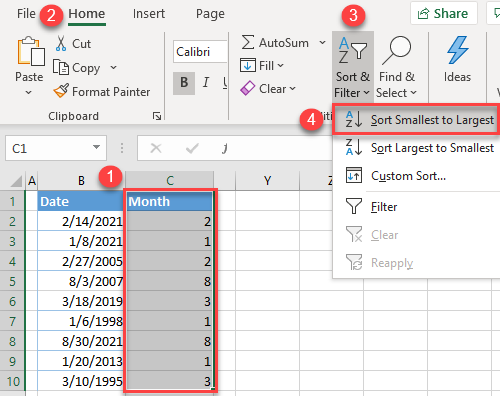Toggle Underline formatting
Viewport: 500px width, 396px height.
tap(225, 82)
